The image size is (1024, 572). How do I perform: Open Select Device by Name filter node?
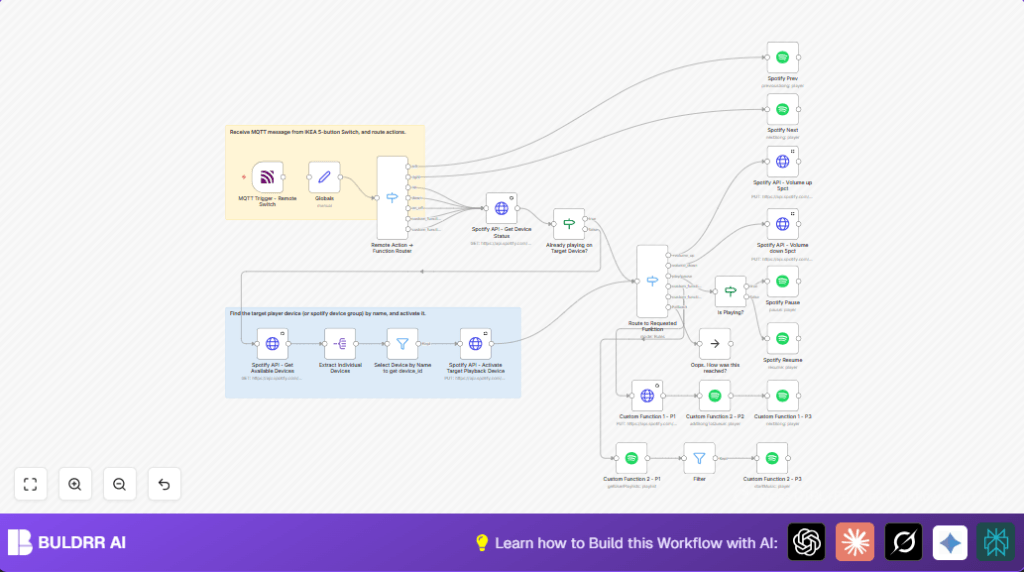tap(402, 343)
